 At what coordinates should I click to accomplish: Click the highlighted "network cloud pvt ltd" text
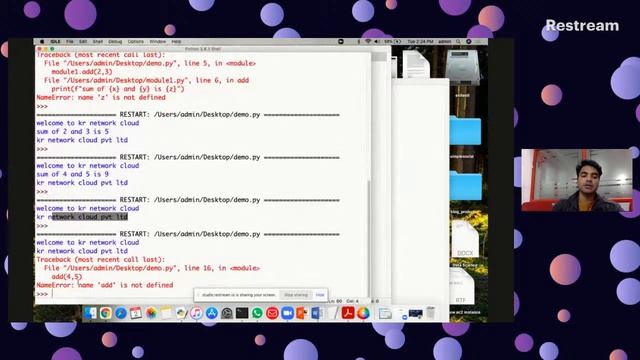pyautogui.click(x=90, y=217)
